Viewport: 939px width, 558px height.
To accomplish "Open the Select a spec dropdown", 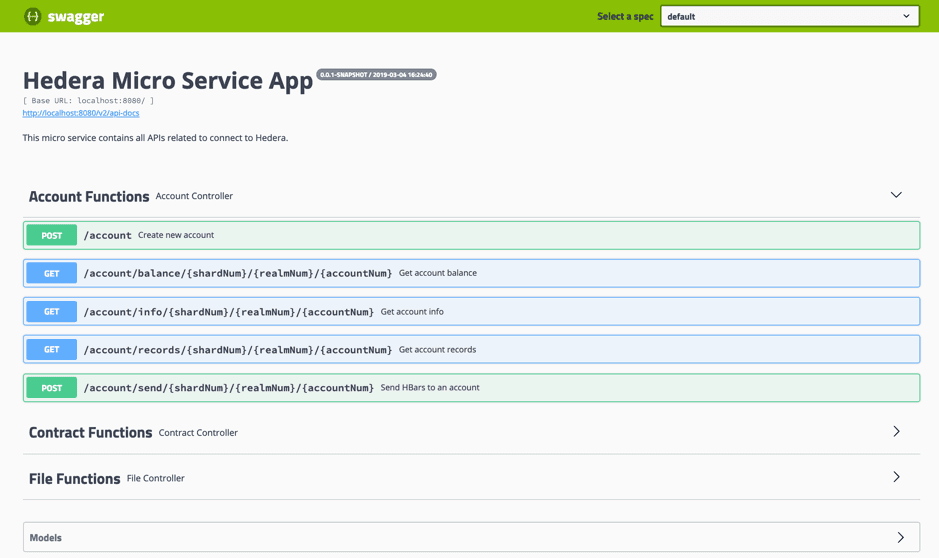I will click(790, 16).
